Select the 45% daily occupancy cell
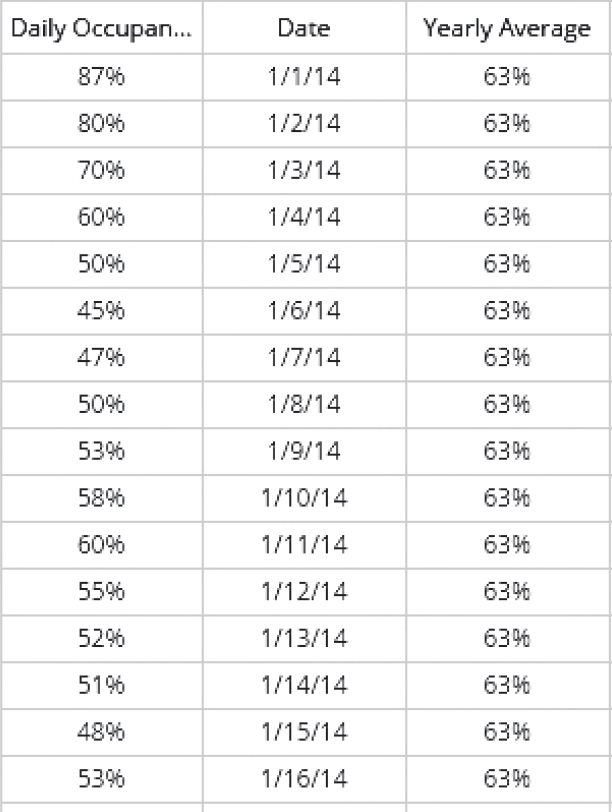 pyautogui.click(x=101, y=311)
